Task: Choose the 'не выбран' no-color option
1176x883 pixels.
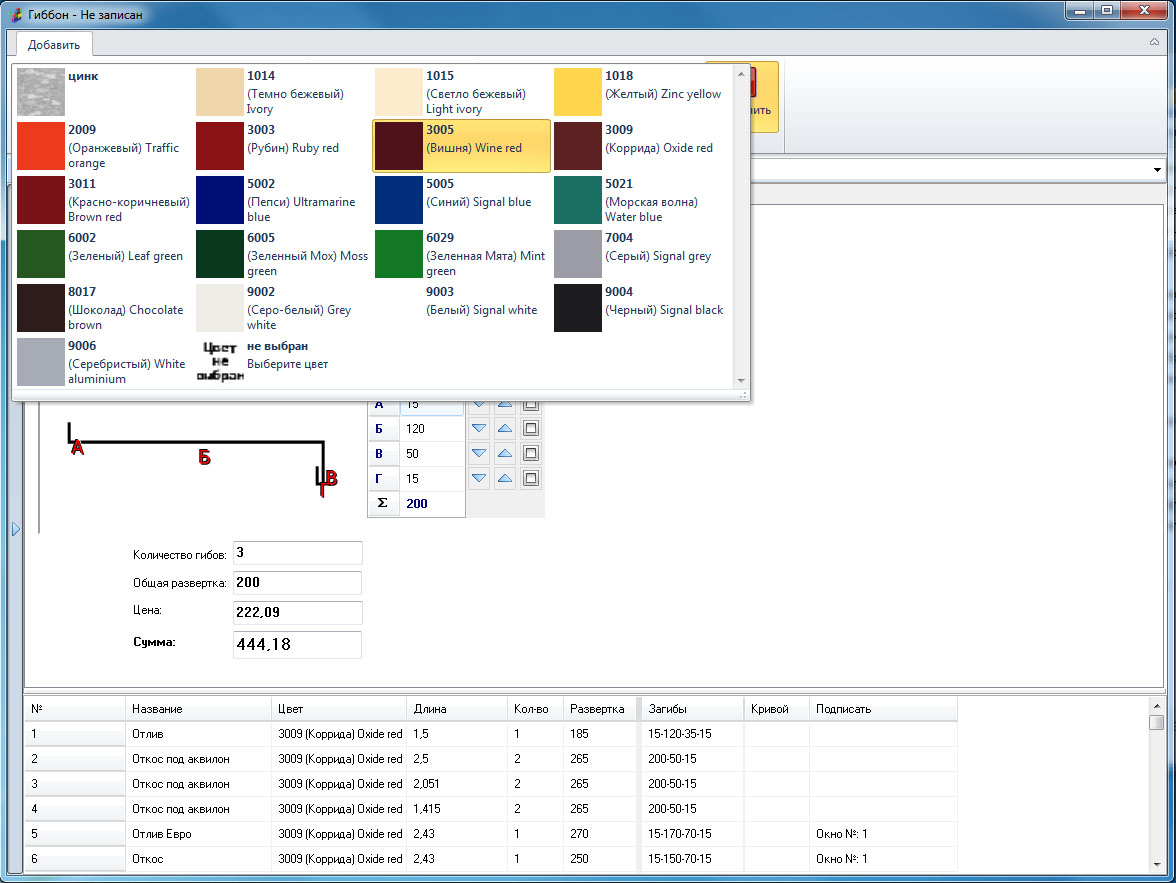Action: [x=282, y=362]
